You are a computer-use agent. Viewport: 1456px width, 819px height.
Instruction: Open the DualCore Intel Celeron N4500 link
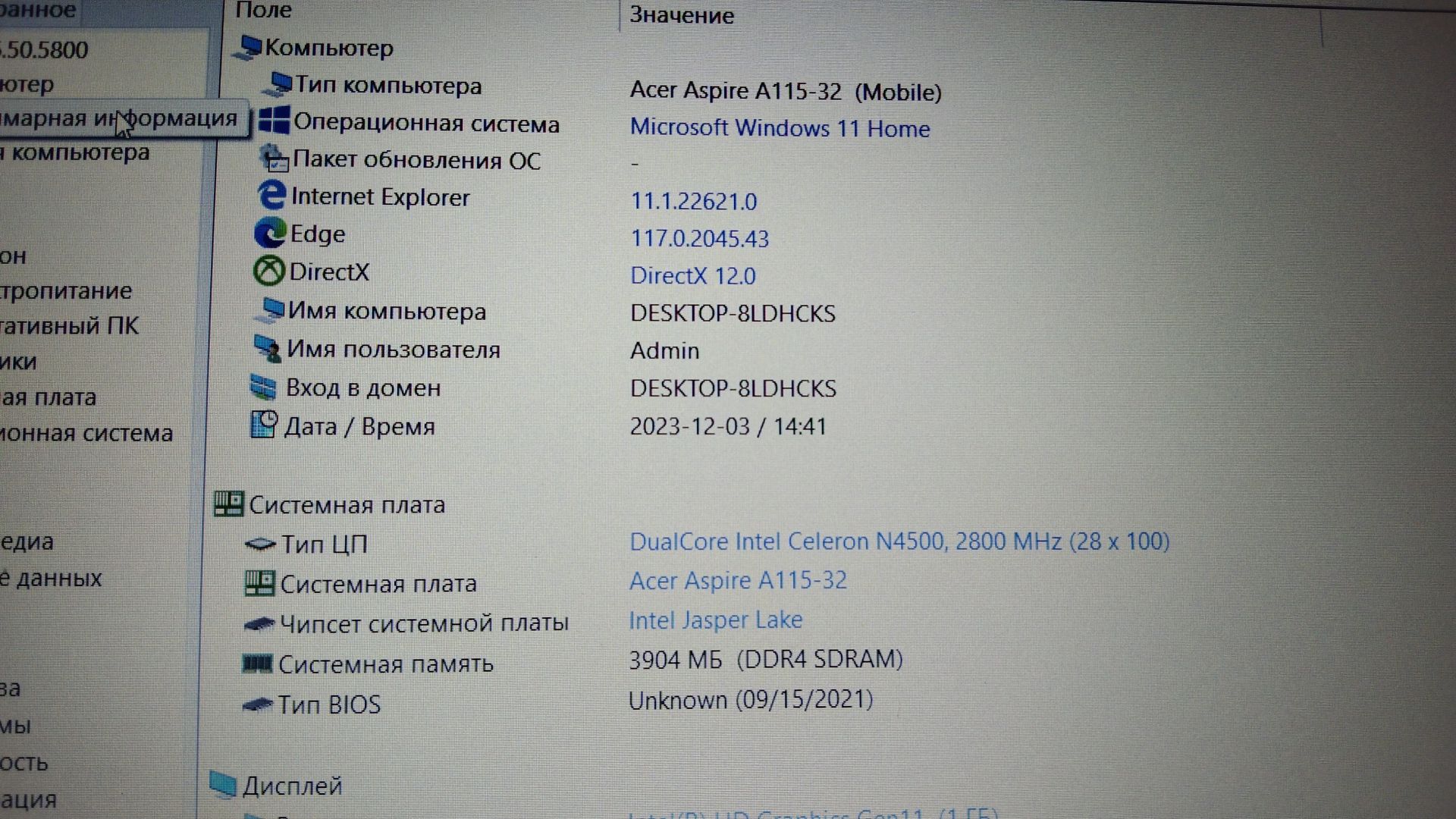point(899,541)
